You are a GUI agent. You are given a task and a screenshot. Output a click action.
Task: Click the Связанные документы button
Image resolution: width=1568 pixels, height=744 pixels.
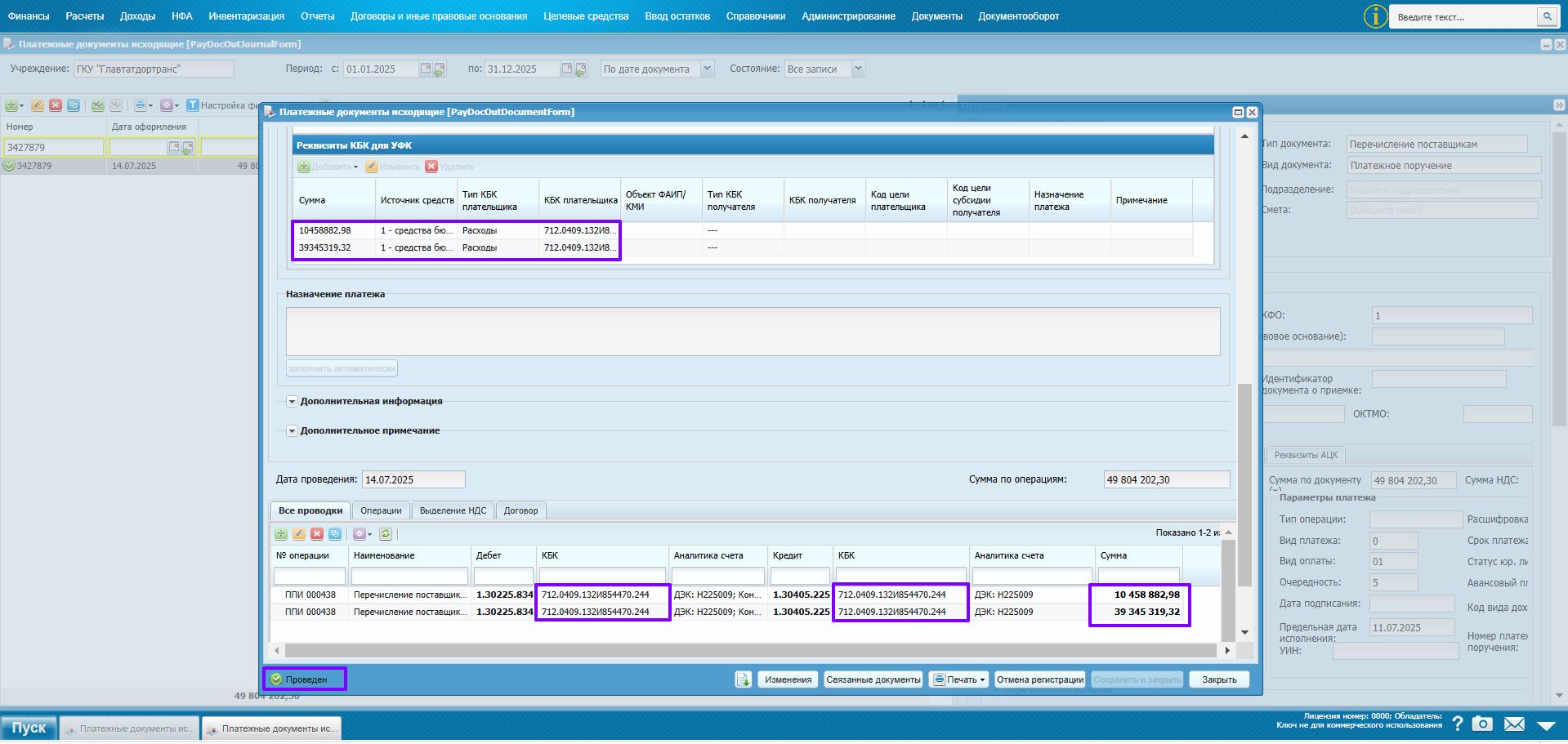873,679
